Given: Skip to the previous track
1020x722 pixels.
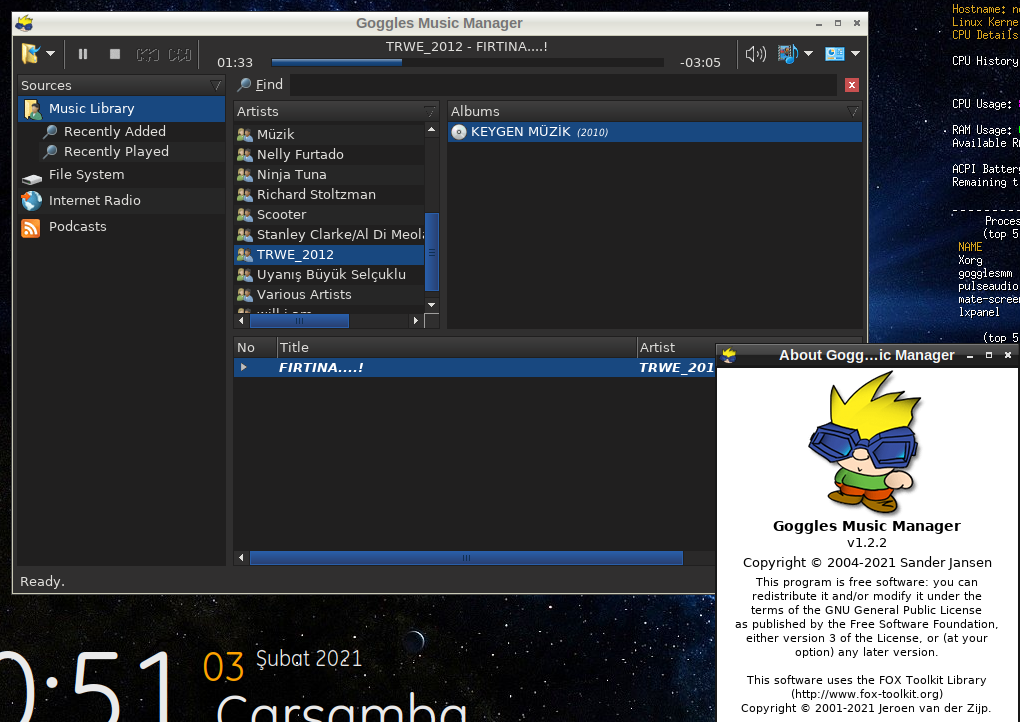Looking at the screenshot, I should coord(148,55).
